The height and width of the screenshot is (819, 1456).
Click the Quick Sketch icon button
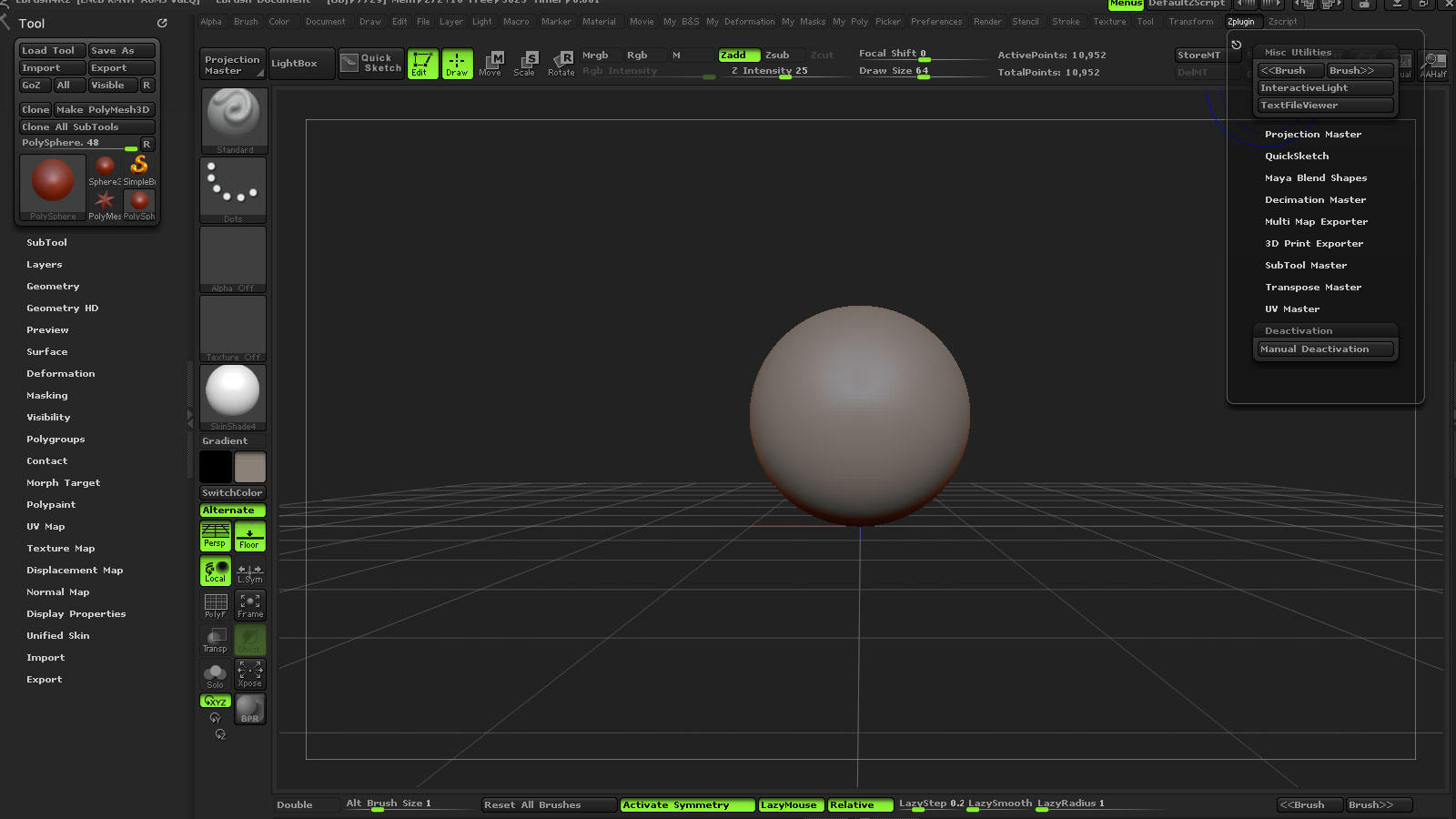point(370,63)
